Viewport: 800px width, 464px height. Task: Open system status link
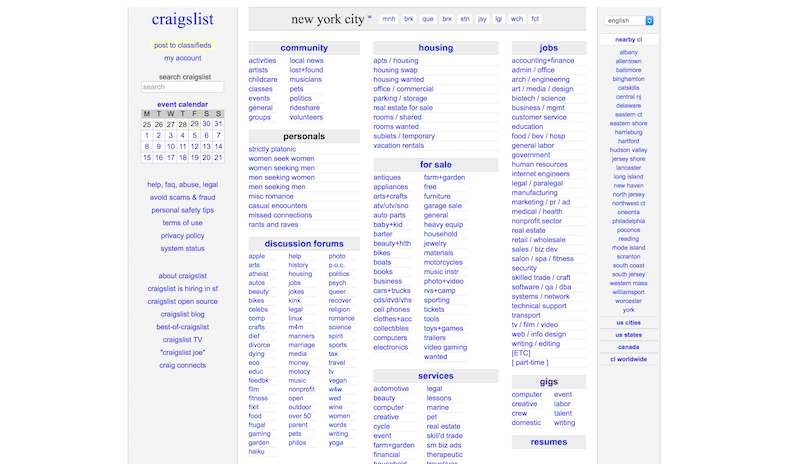(x=182, y=249)
